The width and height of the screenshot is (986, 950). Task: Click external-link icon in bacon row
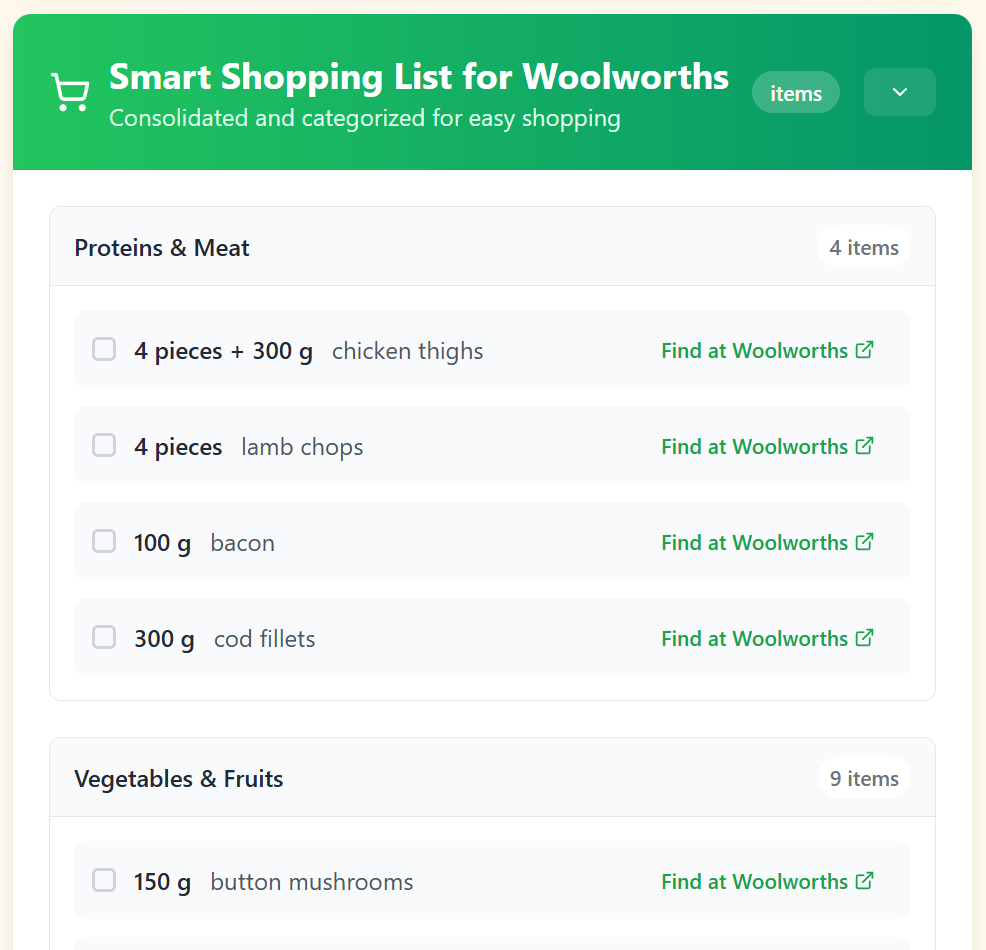865,542
